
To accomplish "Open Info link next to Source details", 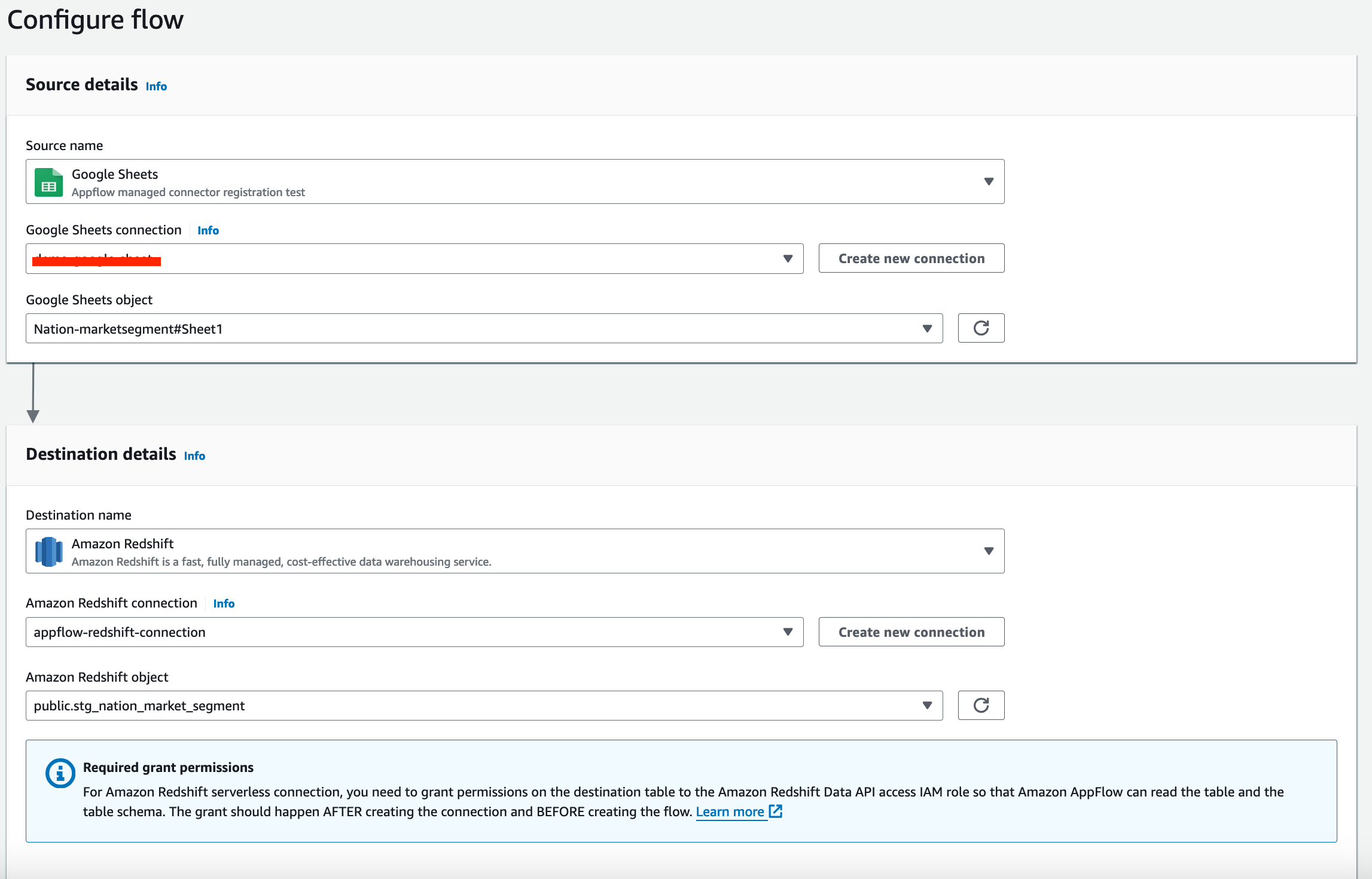I will click(x=156, y=87).
